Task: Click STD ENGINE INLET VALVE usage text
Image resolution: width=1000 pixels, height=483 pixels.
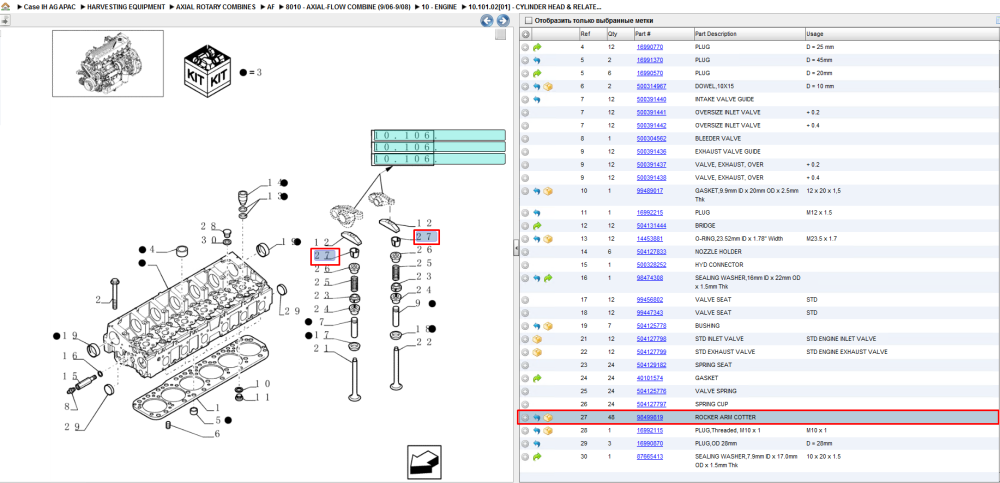Action: (x=841, y=339)
